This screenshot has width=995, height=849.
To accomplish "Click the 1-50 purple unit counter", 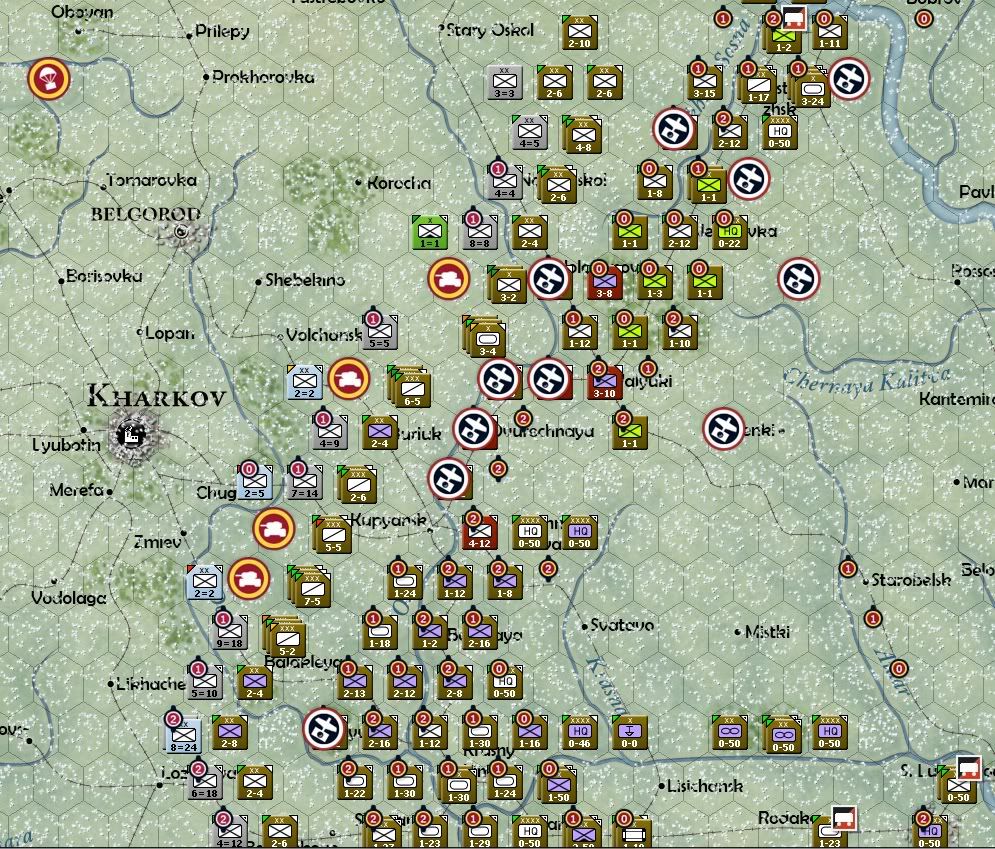I will click(x=558, y=785).
